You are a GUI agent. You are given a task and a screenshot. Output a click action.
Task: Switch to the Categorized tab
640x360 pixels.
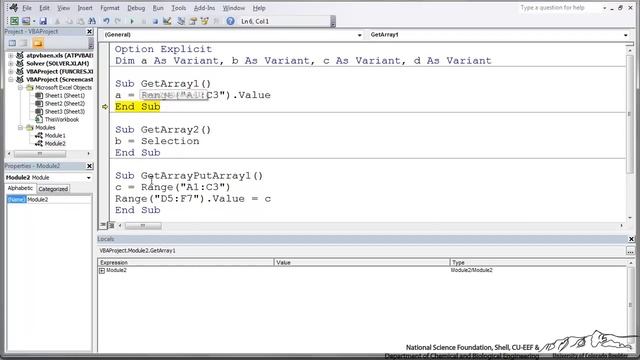tap(53, 189)
